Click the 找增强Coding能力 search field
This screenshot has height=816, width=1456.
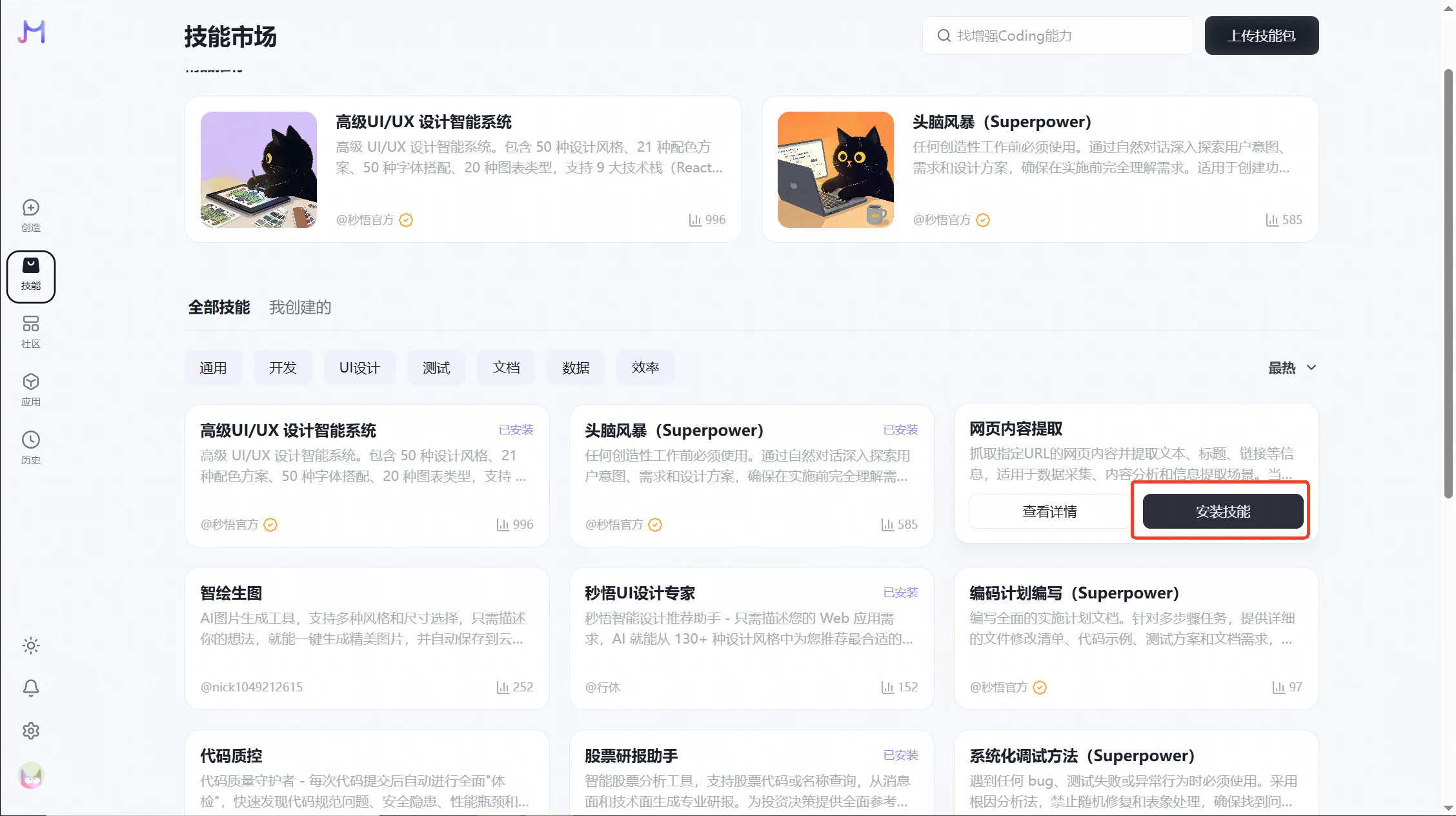1058,36
